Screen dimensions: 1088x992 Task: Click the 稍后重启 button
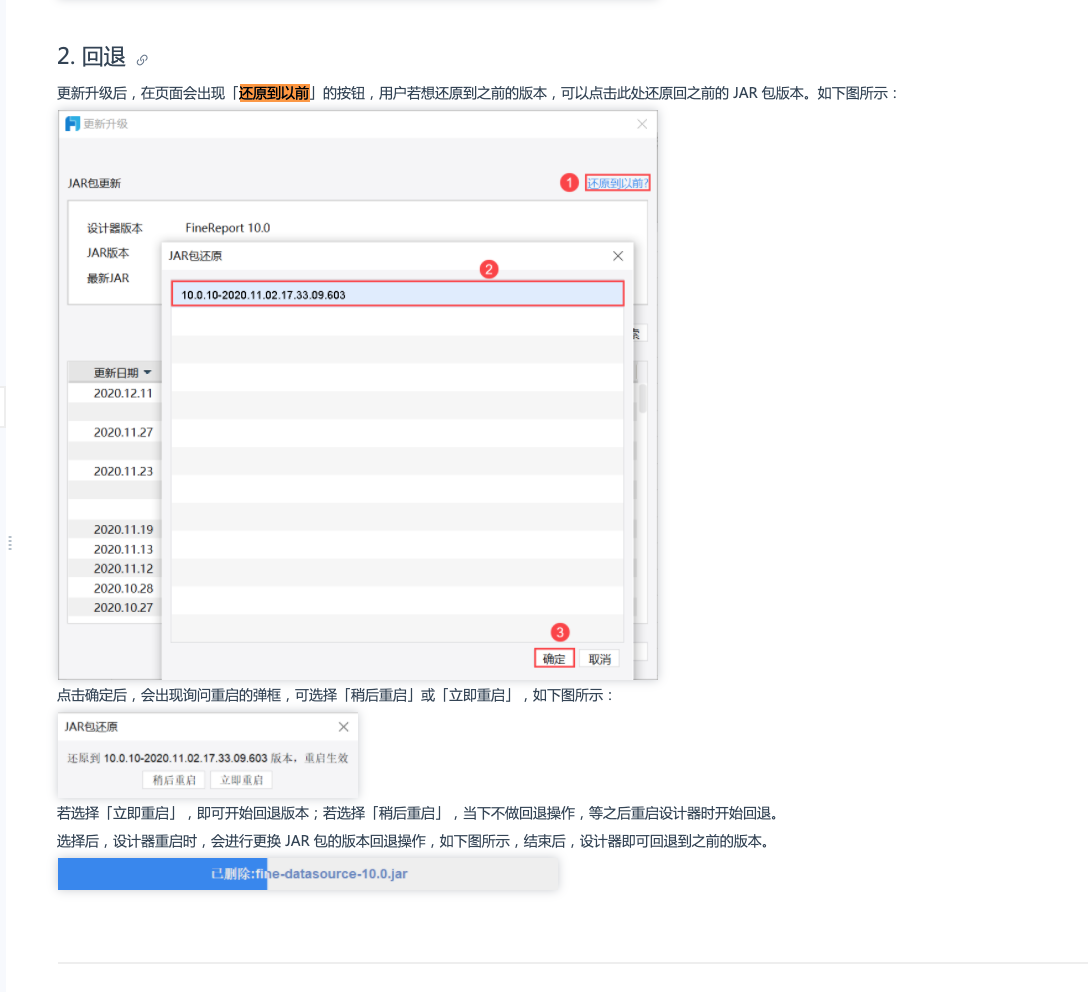(x=173, y=780)
